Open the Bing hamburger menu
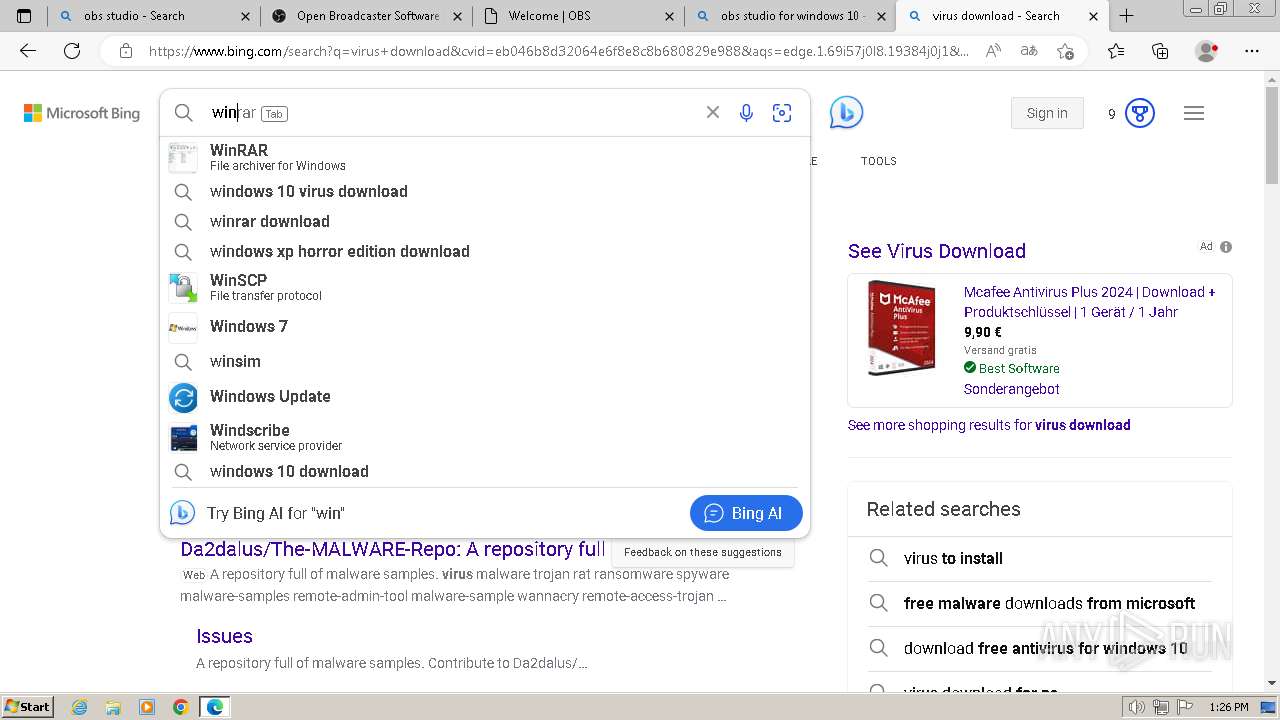This screenshot has width=1280, height=720. click(1194, 113)
